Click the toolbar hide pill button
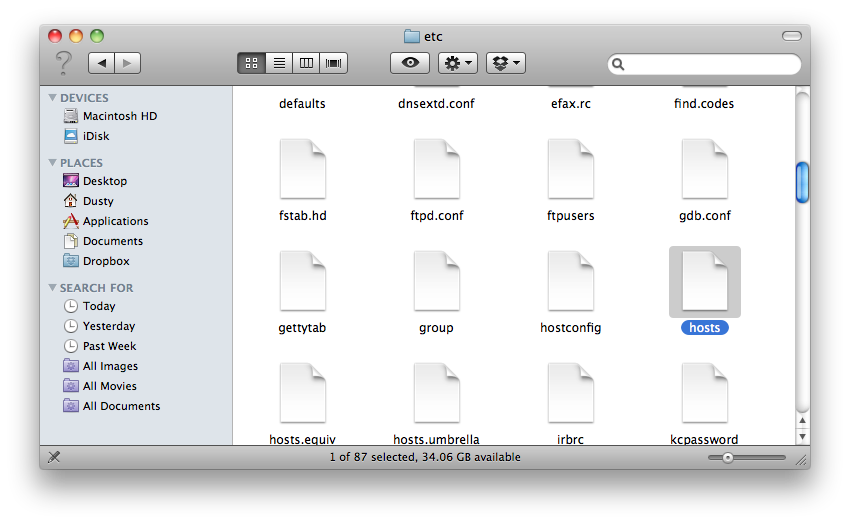This screenshot has height=524, width=850. point(791,36)
